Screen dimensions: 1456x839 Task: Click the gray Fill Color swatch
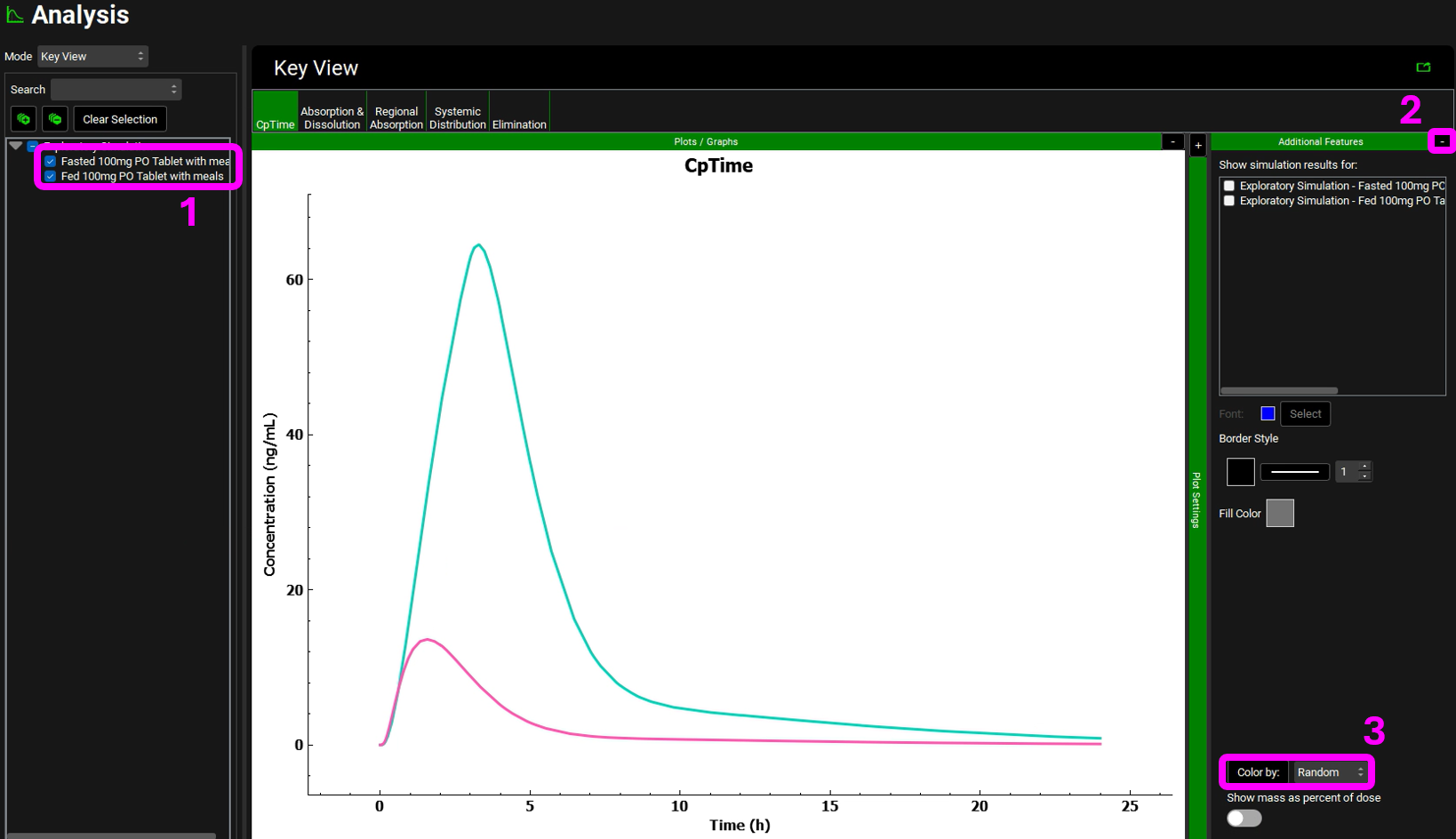coord(1279,514)
